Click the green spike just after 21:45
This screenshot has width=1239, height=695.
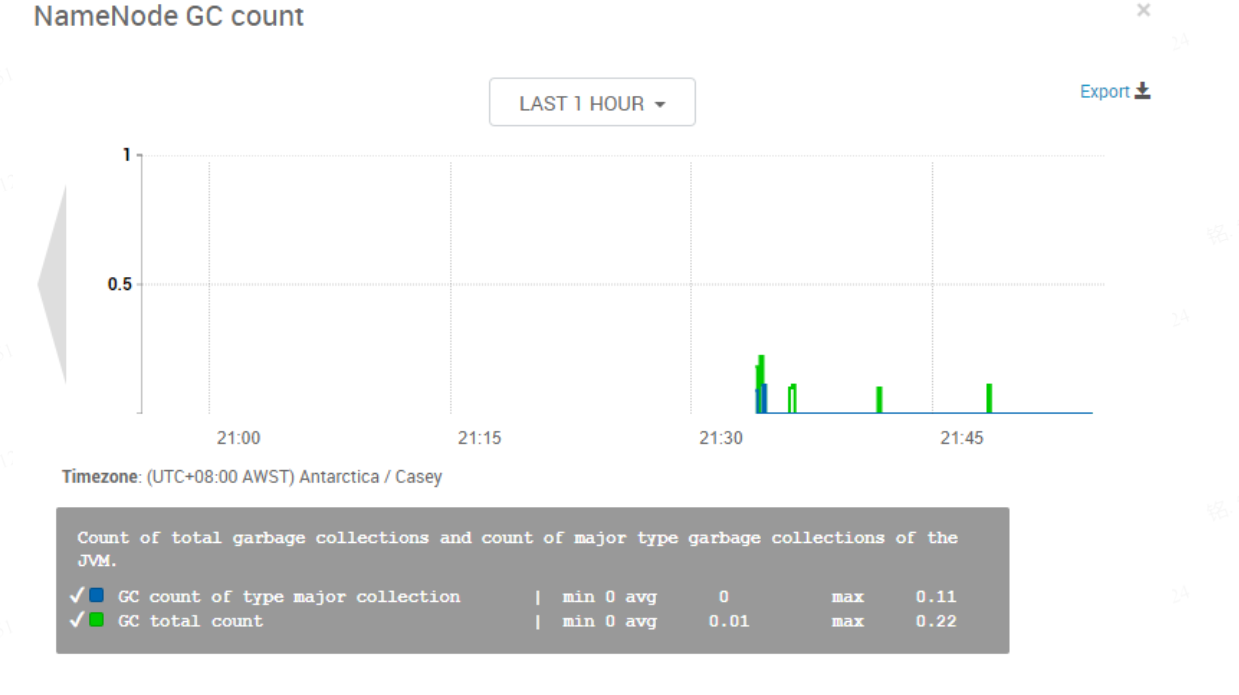988,398
